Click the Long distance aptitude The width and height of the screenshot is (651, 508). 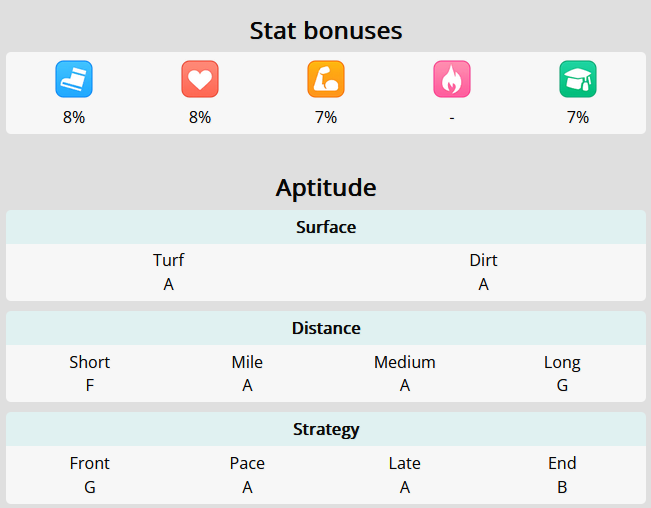(562, 374)
